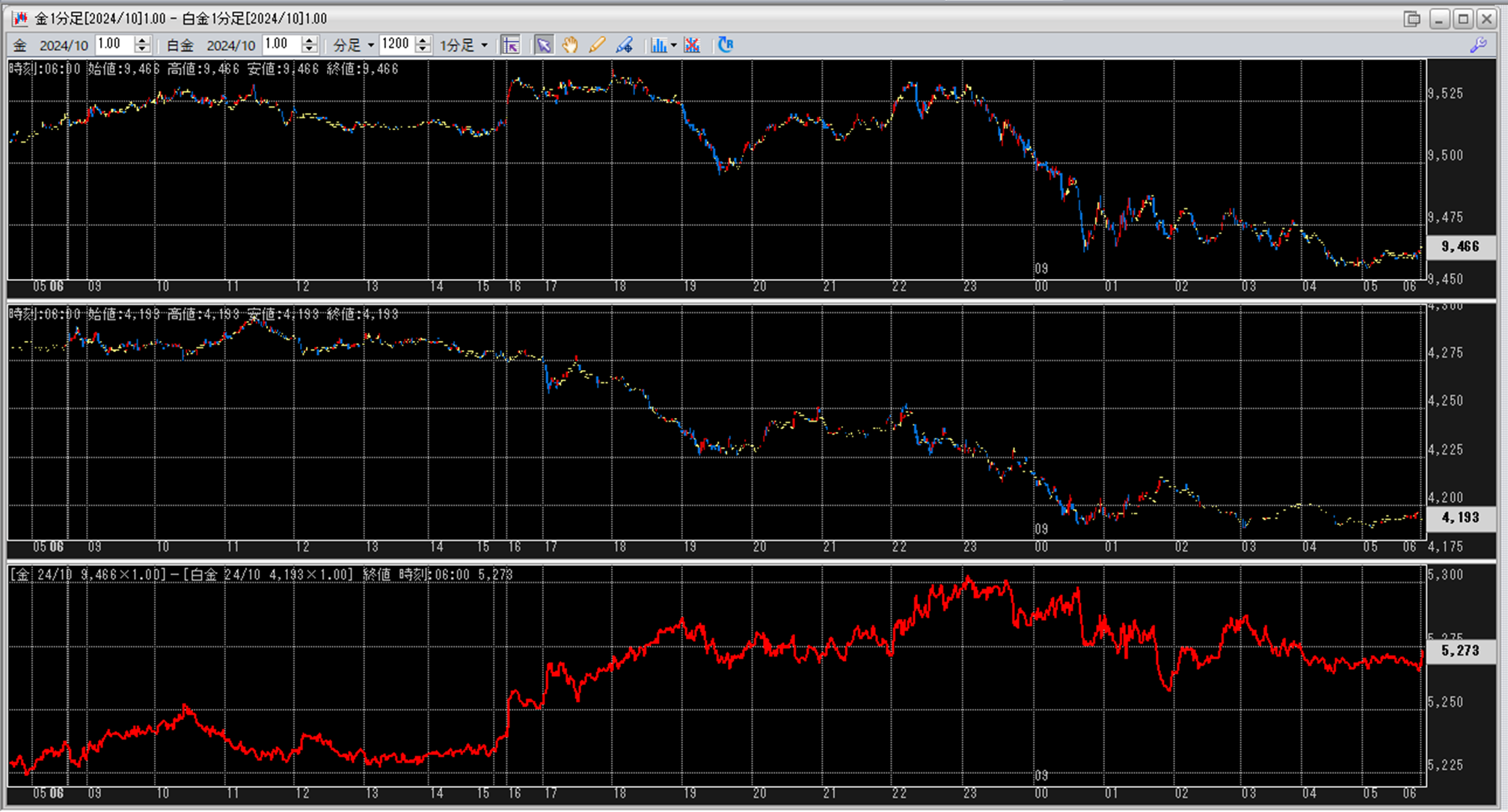Click the 1200 bar count field
The width and height of the screenshot is (1508, 812).
point(396,44)
